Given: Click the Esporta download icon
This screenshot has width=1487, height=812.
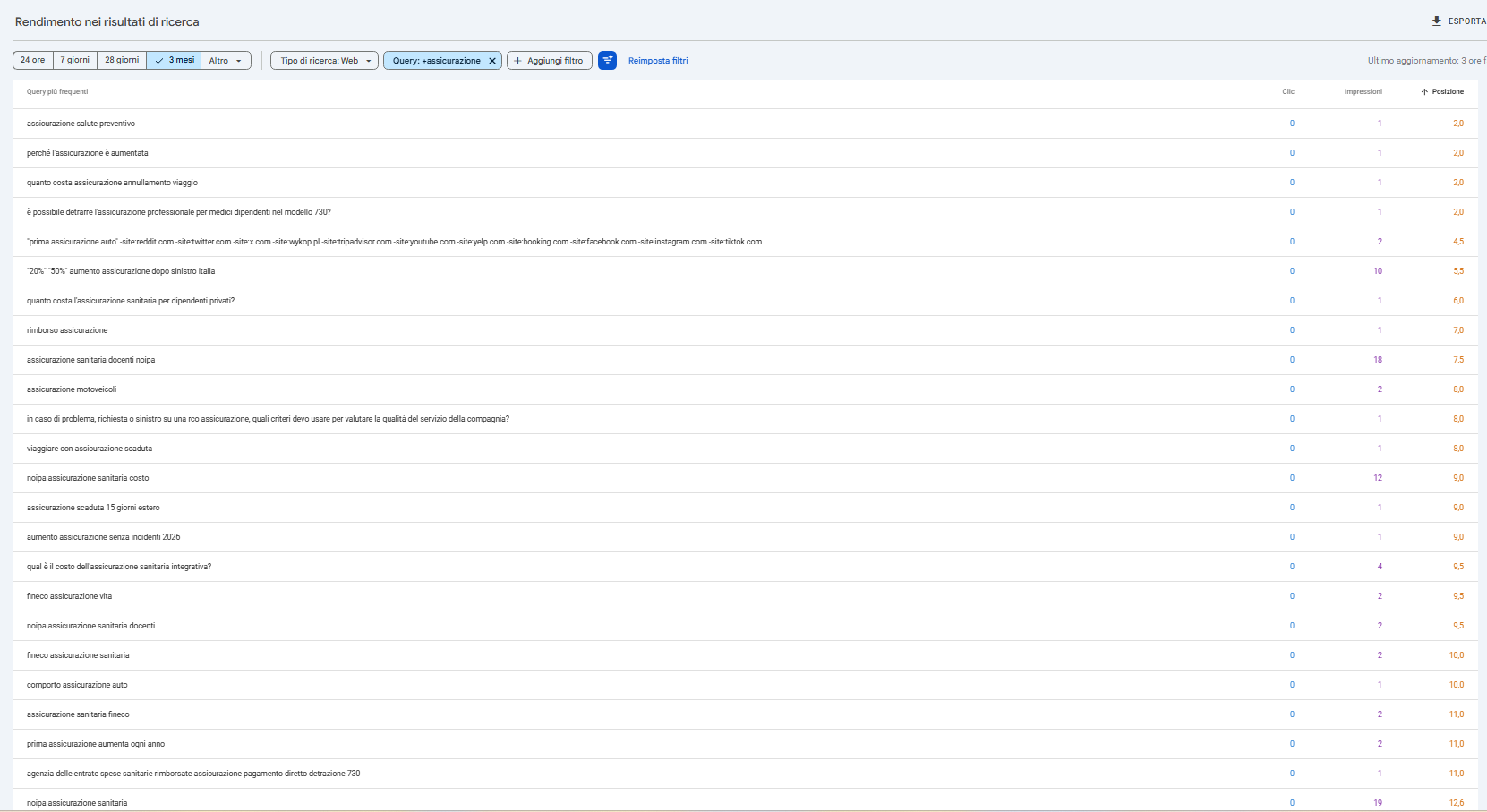Looking at the screenshot, I should click(1437, 21).
